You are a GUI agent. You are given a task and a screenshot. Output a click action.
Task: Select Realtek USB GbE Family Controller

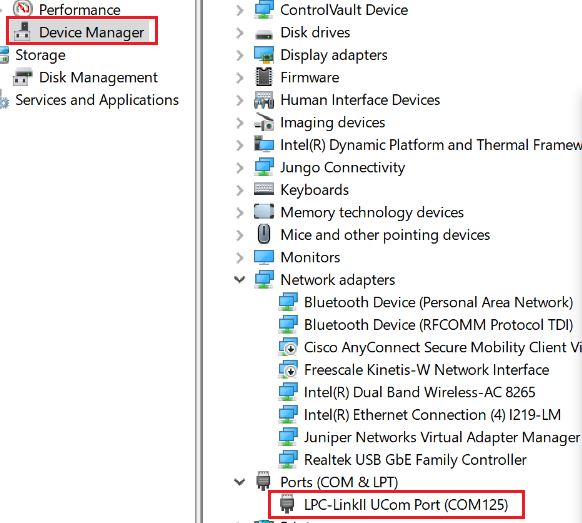(x=415, y=460)
